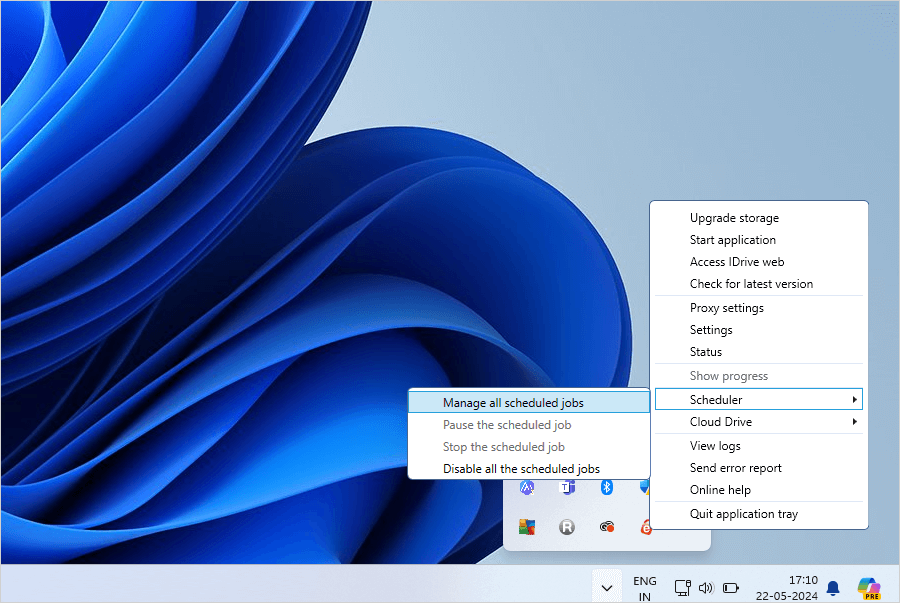The image size is (900, 603).
Task: Open the volume speaker icon in taskbar
Action: click(706, 588)
